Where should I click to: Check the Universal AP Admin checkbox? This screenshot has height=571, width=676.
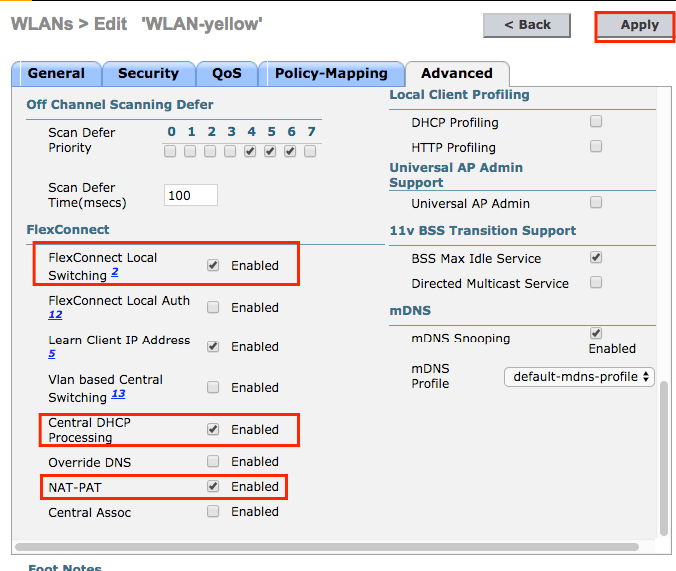596,202
